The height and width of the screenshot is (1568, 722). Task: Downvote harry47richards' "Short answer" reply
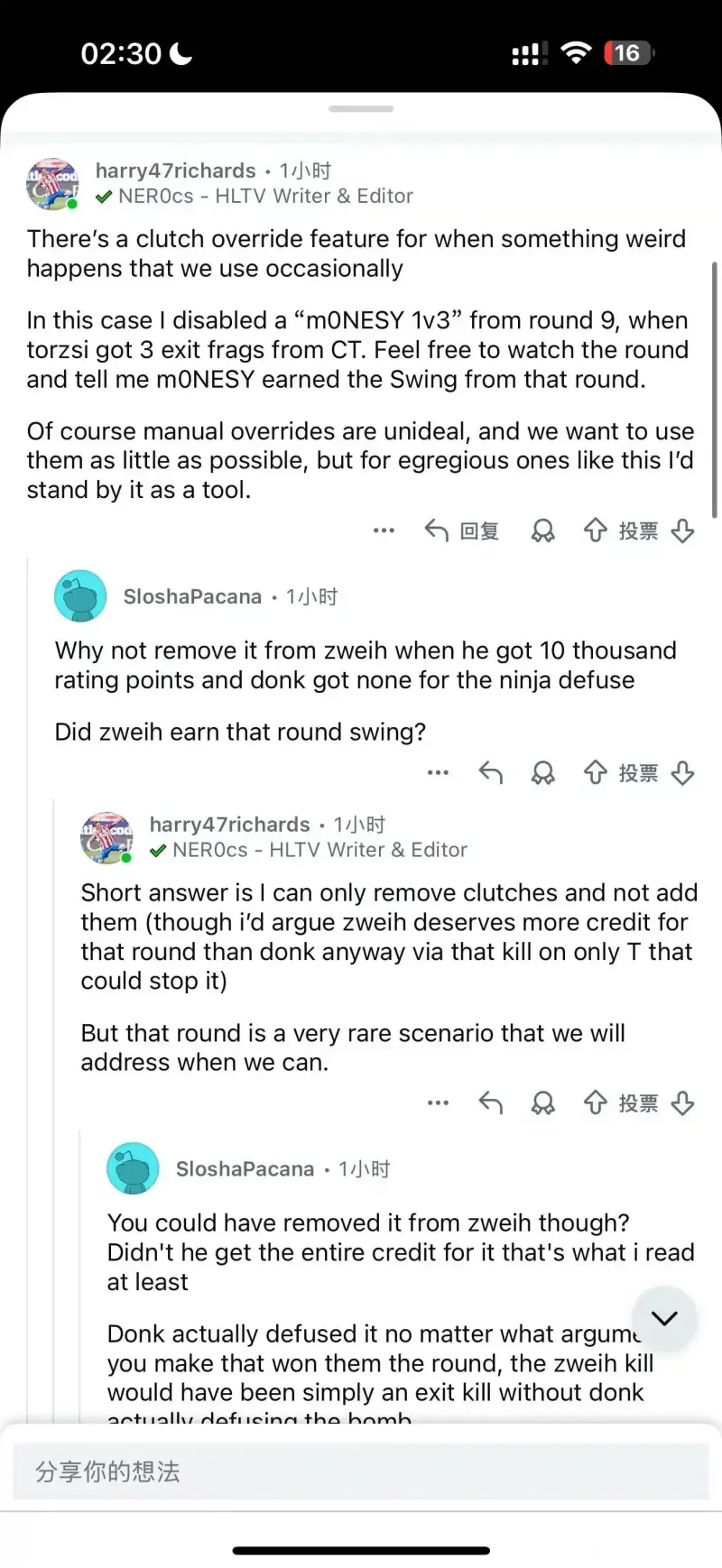coord(683,1102)
